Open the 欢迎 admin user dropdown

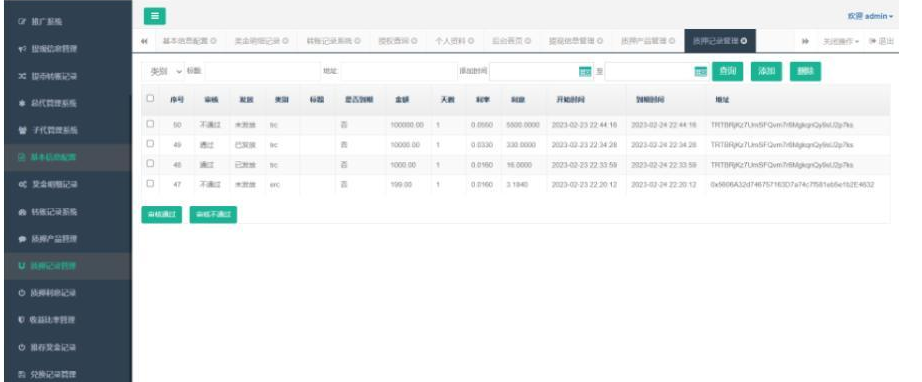pos(870,16)
